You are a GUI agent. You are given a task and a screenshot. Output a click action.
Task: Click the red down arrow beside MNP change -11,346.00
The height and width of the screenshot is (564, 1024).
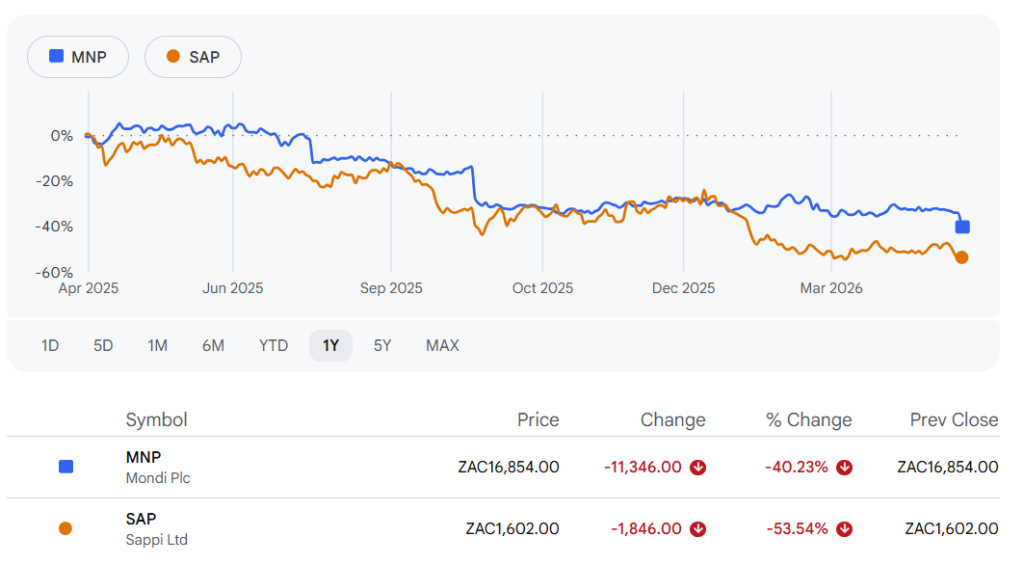tap(698, 467)
